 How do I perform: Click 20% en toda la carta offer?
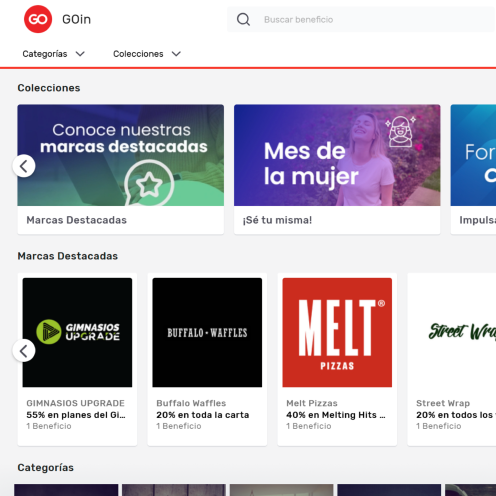click(203, 415)
